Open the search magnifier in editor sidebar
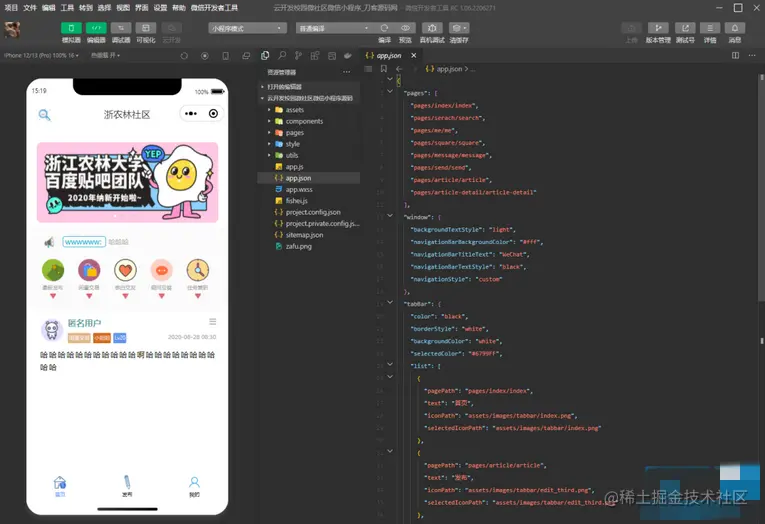The image size is (765, 524). pos(282,56)
